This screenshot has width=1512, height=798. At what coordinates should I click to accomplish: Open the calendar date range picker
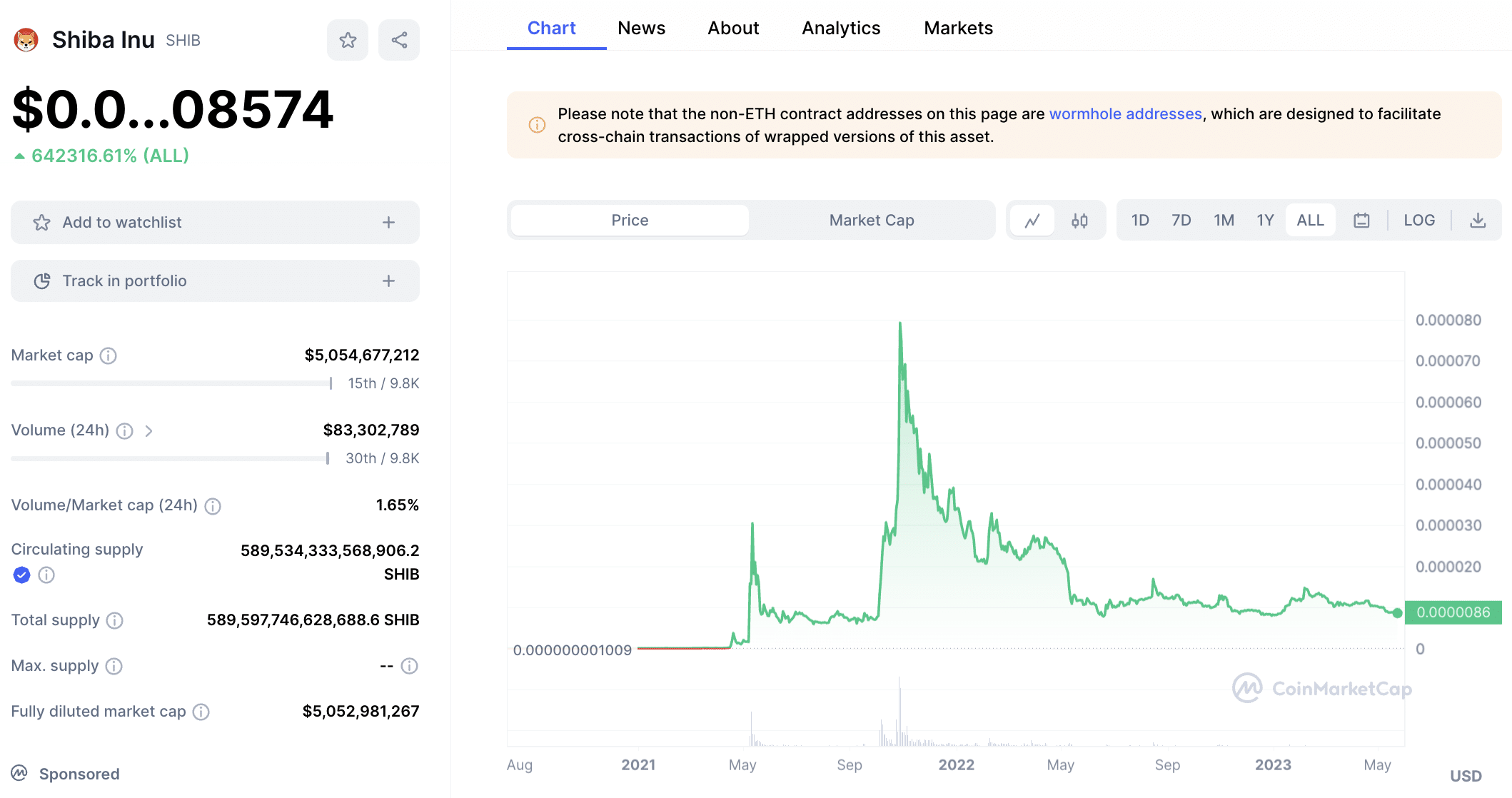[1361, 221]
